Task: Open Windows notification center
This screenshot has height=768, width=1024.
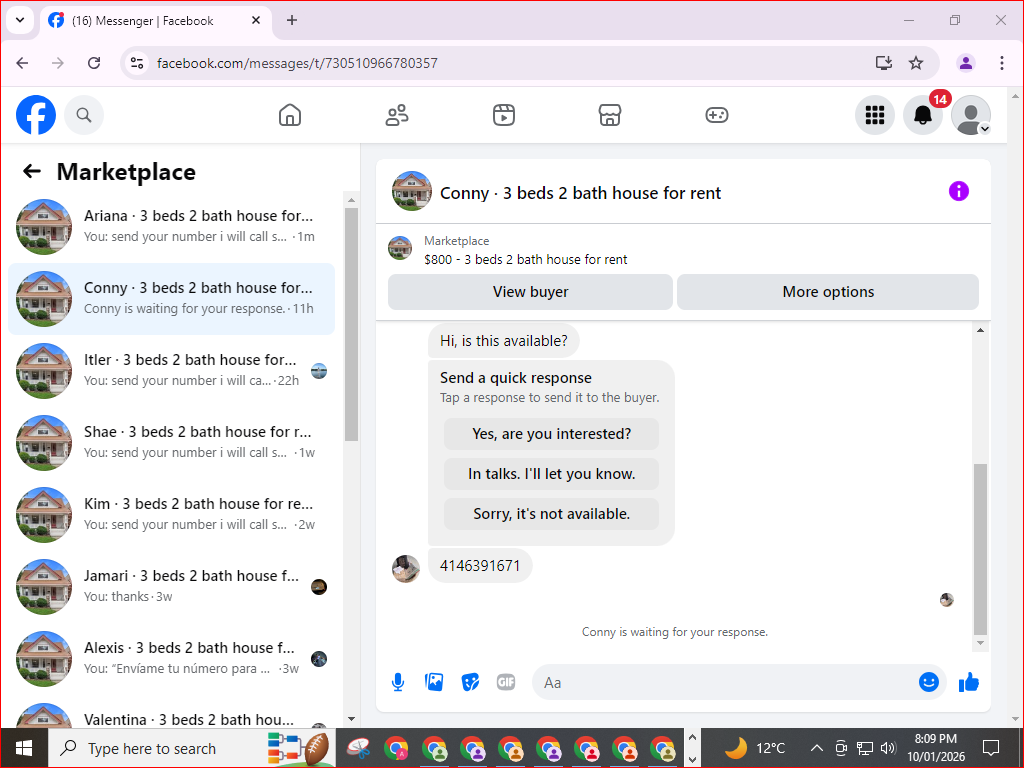Action: tap(991, 748)
